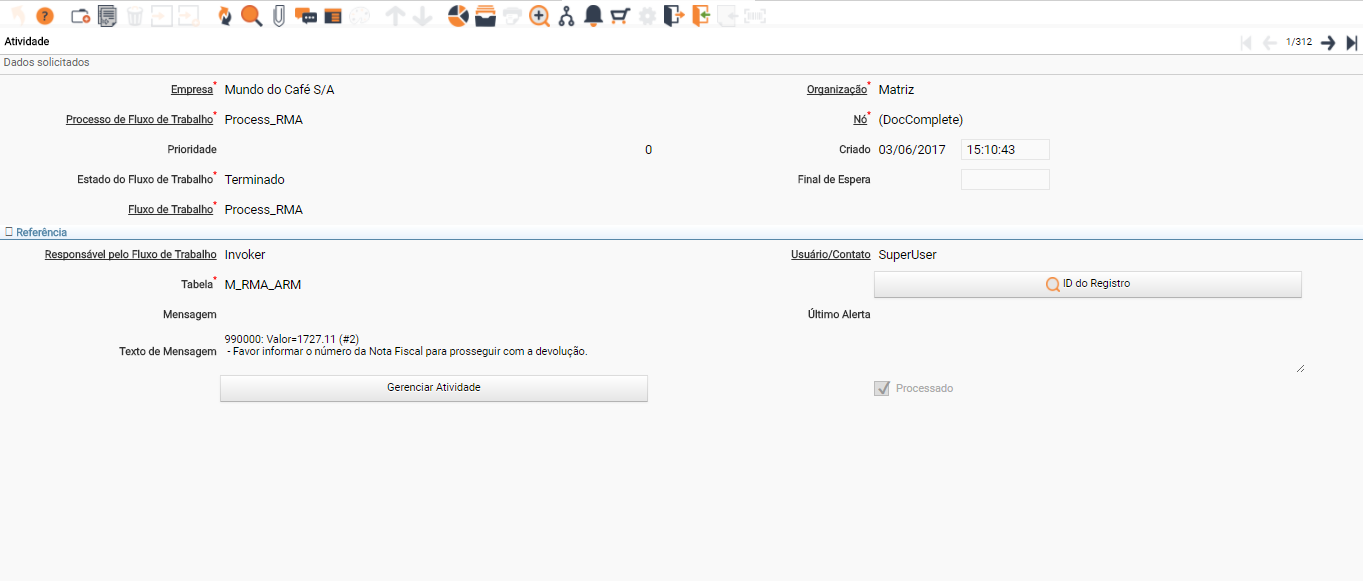Click the SuperUser value
1363x581 pixels.
(908, 255)
